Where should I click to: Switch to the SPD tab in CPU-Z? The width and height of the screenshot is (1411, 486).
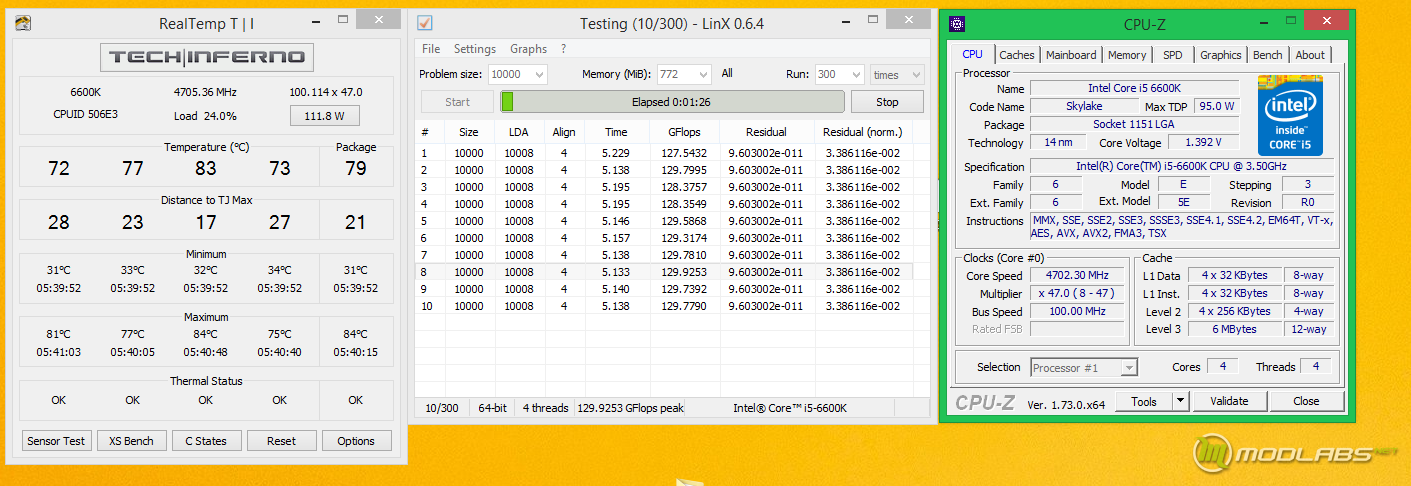pos(1173,55)
